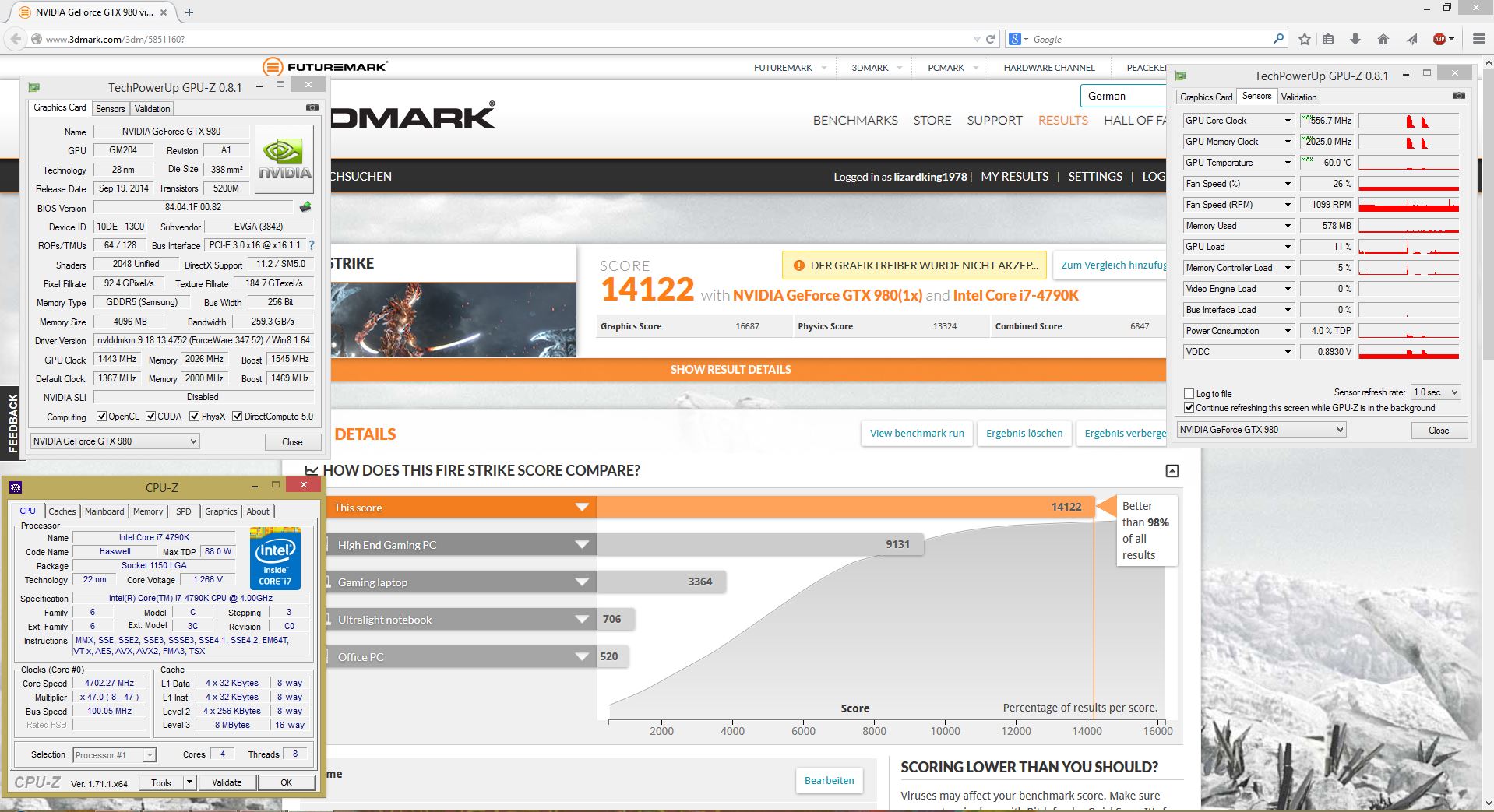The height and width of the screenshot is (812, 1494).
Task: Click the View benchmark run button
Action: (x=917, y=434)
